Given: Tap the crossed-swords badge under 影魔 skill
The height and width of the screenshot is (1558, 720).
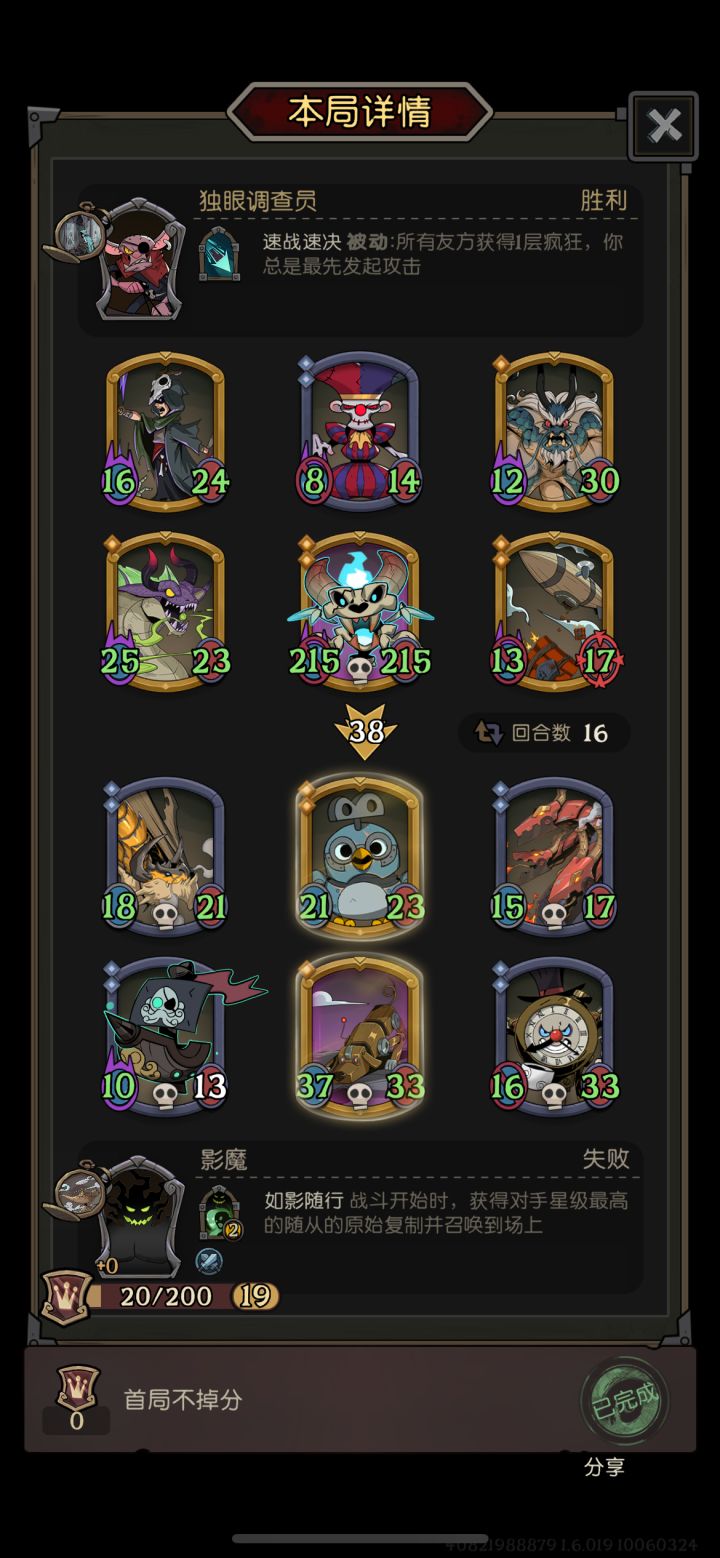Looking at the screenshot, I should tap(208, 1261).
